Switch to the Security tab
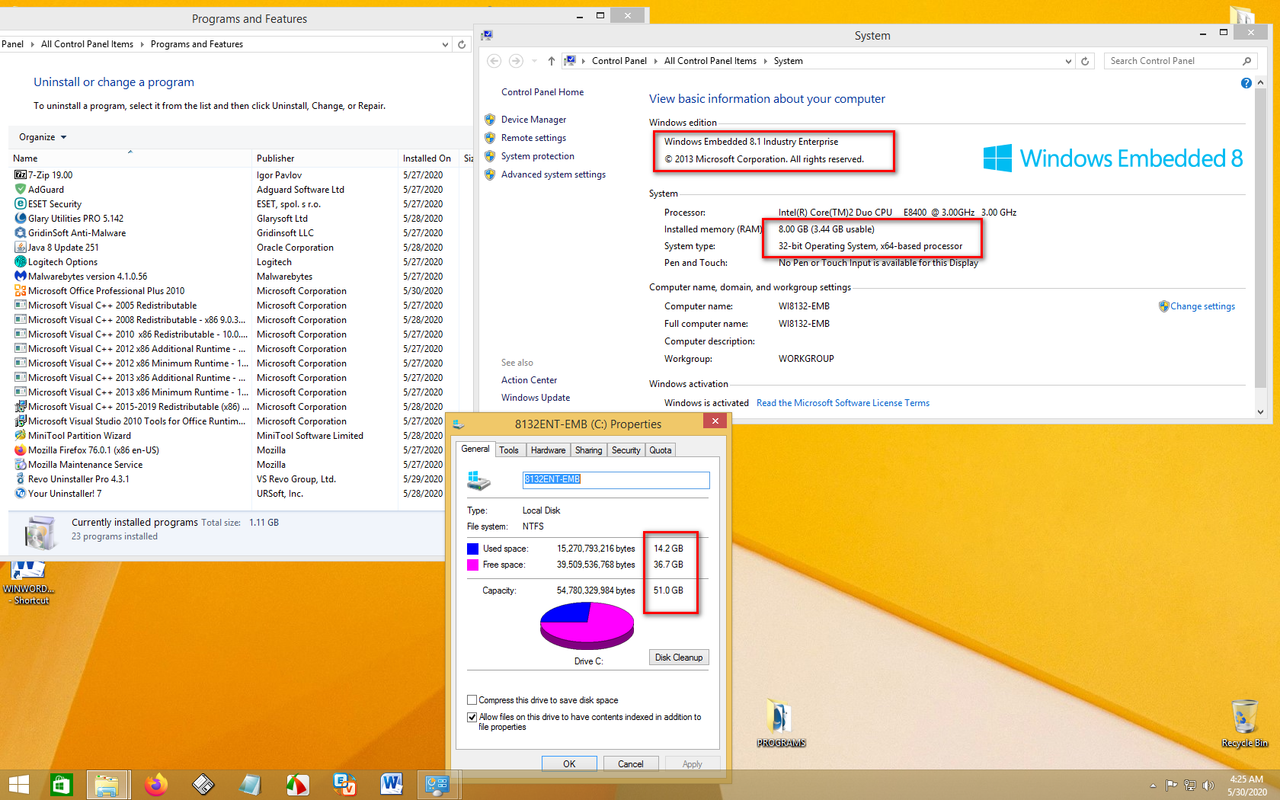This screenshot has width=1280, height=800. click(x=626, y=450)
